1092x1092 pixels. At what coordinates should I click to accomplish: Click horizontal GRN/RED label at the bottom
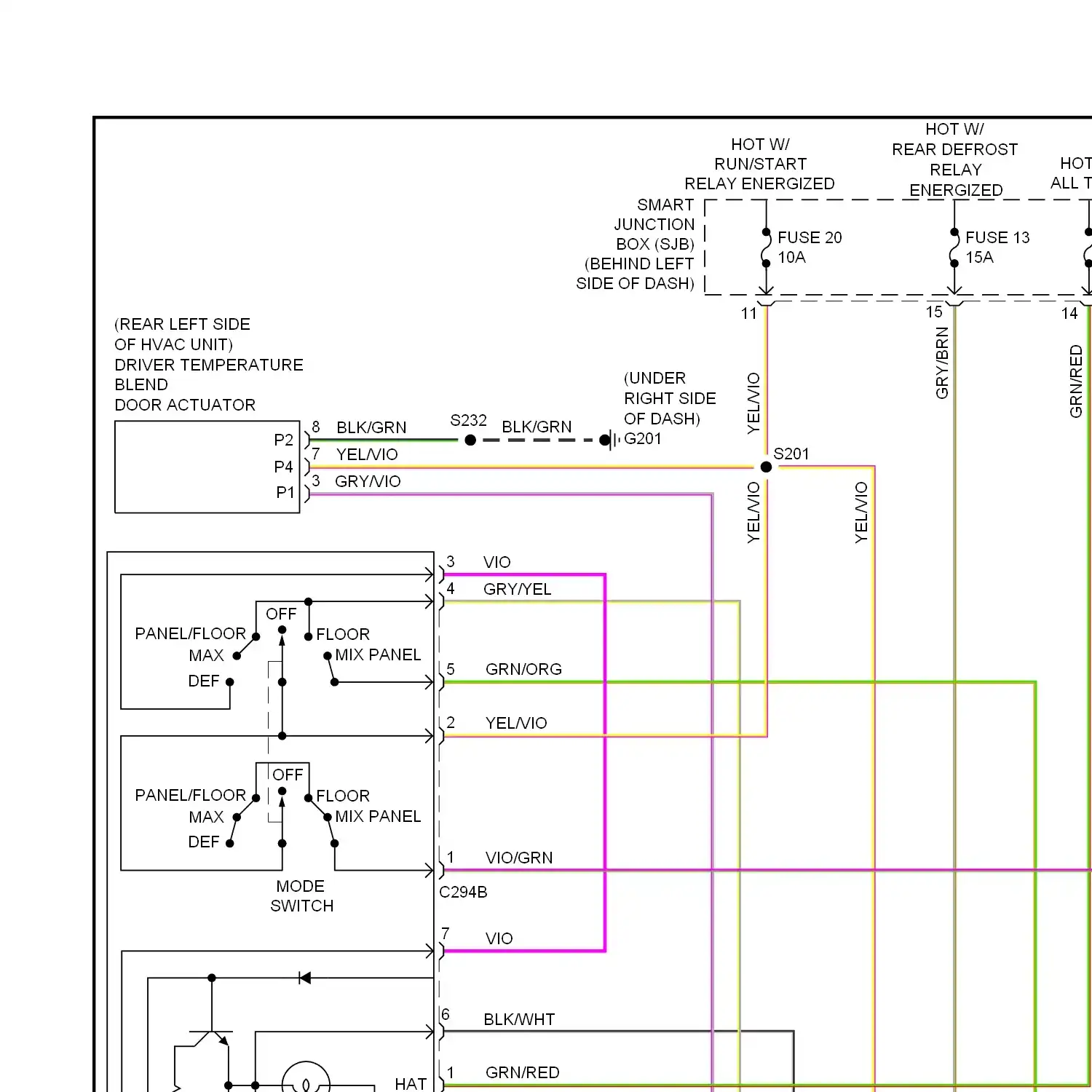click(x=522, y=1072)
